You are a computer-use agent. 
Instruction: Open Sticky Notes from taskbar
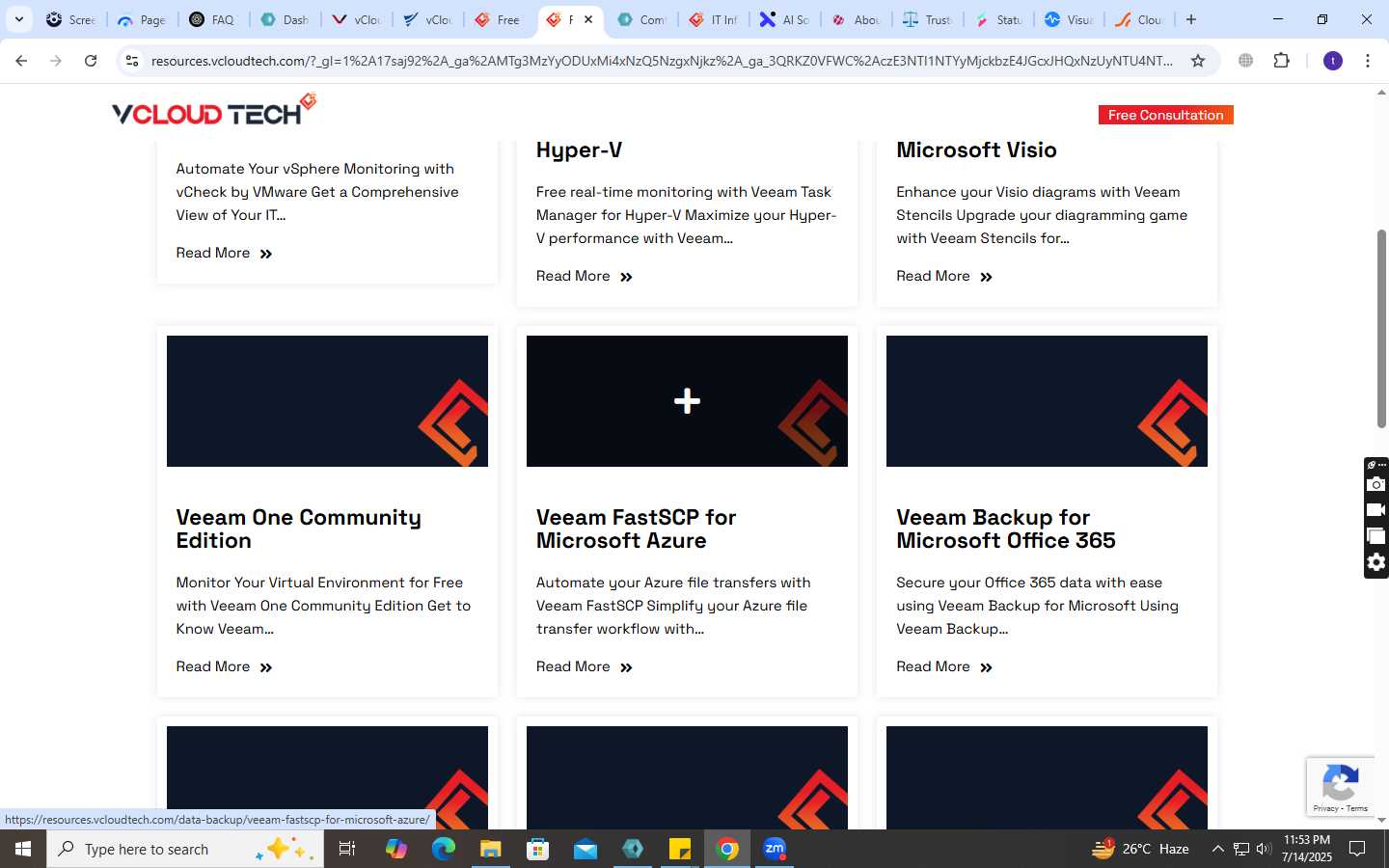(x=680, y=849)
